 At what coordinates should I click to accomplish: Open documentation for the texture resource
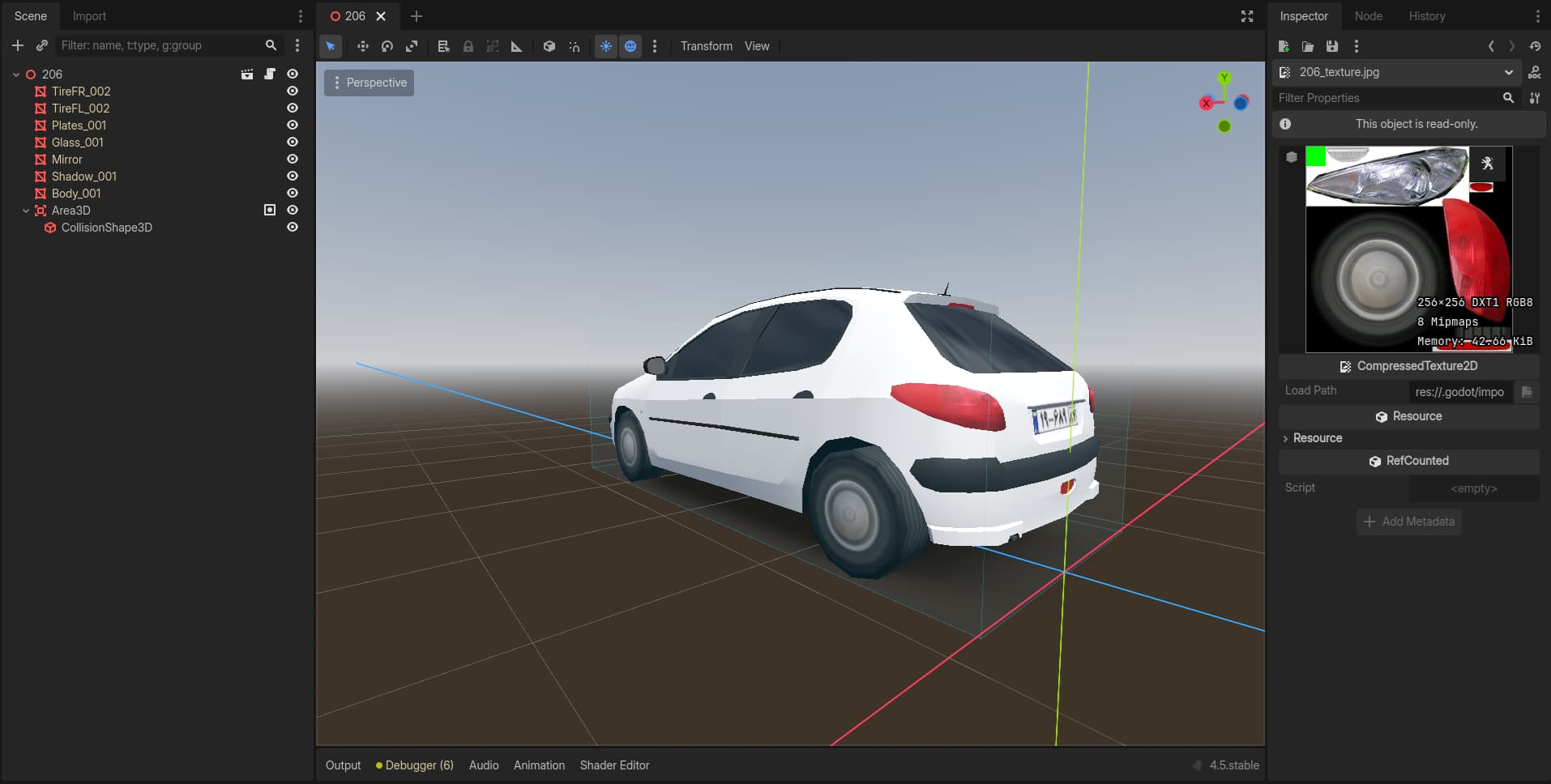(1534, 72)
